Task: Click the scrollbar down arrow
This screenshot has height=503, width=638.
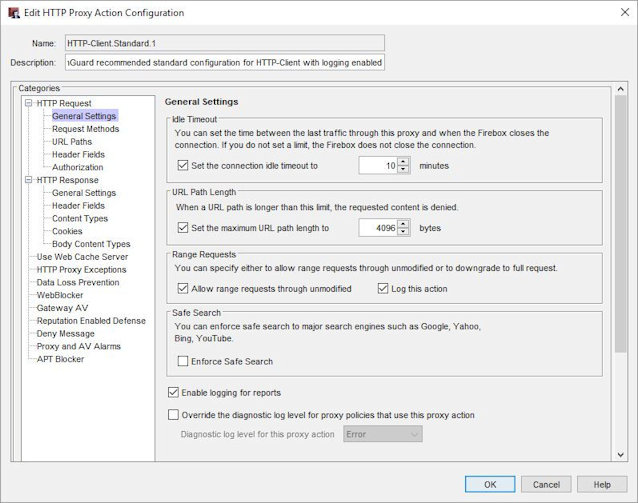Action: (x=621, y=455)
